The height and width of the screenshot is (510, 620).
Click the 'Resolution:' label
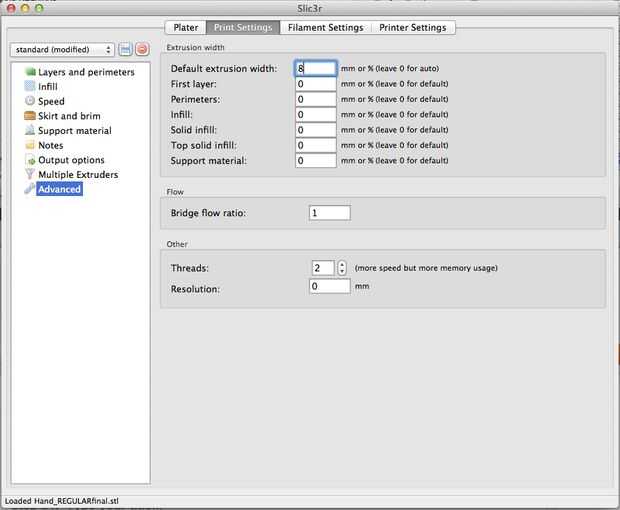(x=195, y=289)
